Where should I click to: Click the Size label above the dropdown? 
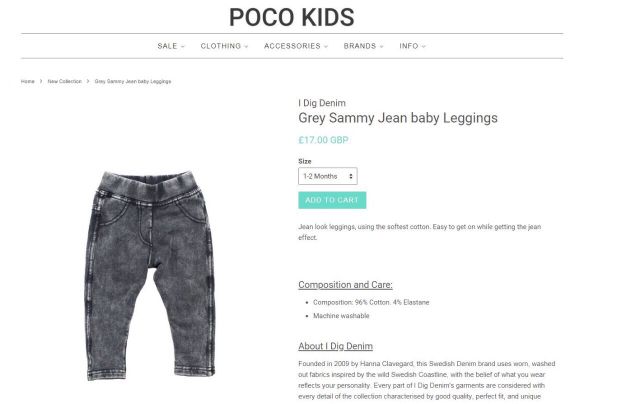tap(305, 161)
